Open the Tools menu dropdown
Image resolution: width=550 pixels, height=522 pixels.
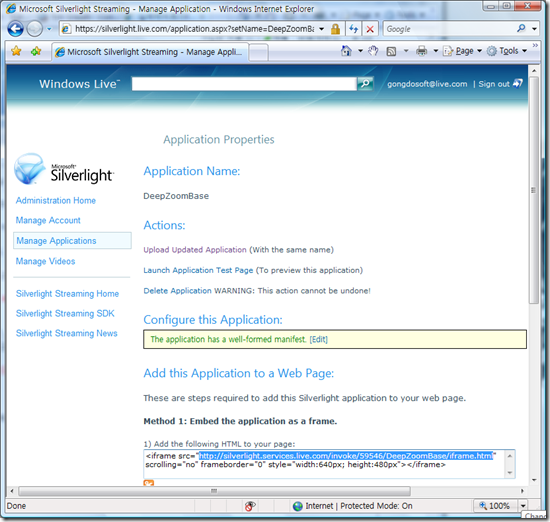[508, 51]
